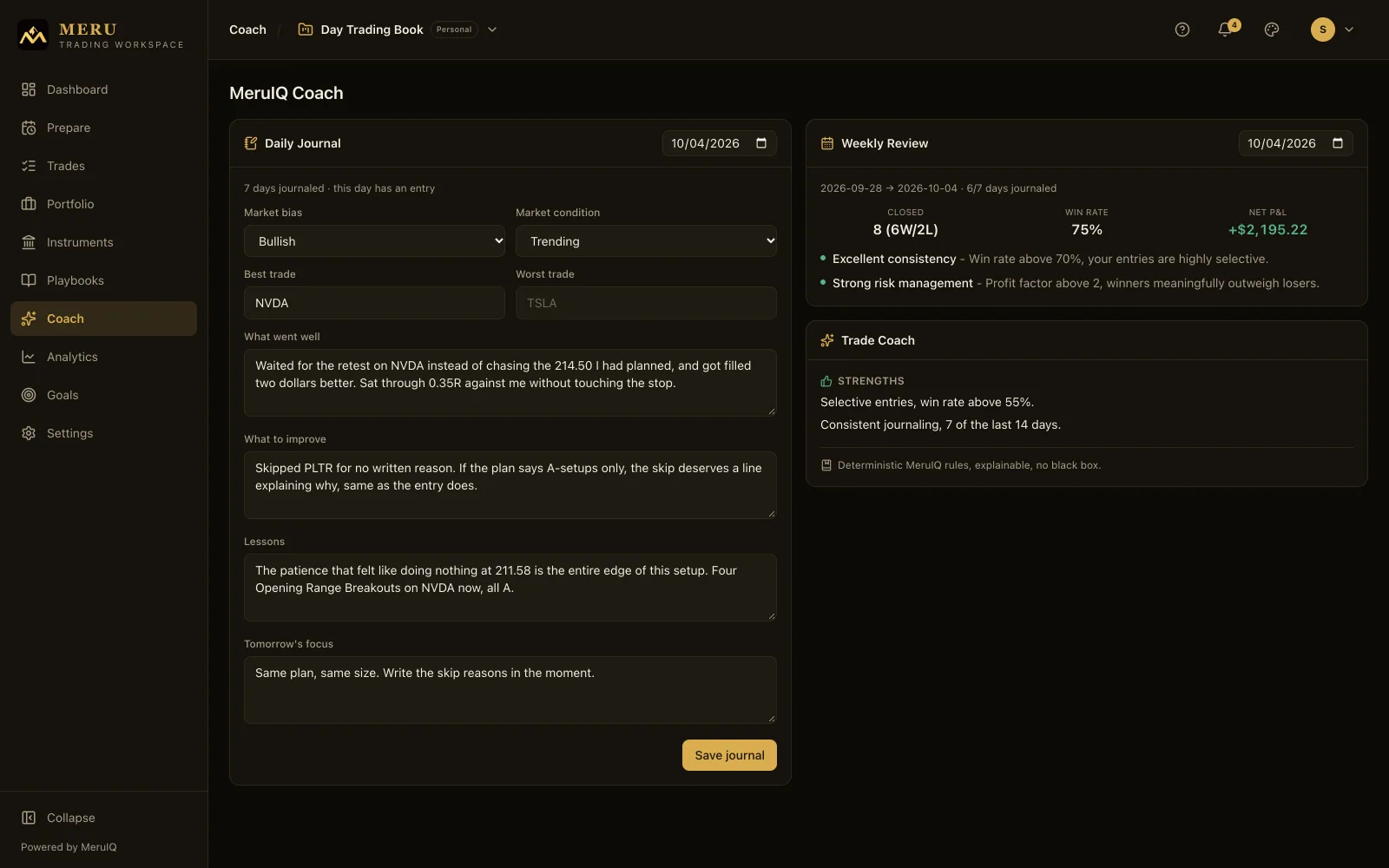Open the Market condition dropdown
Image resolution: width=1389 pixels, height=868 pixels.
click(x=646, y=241)
